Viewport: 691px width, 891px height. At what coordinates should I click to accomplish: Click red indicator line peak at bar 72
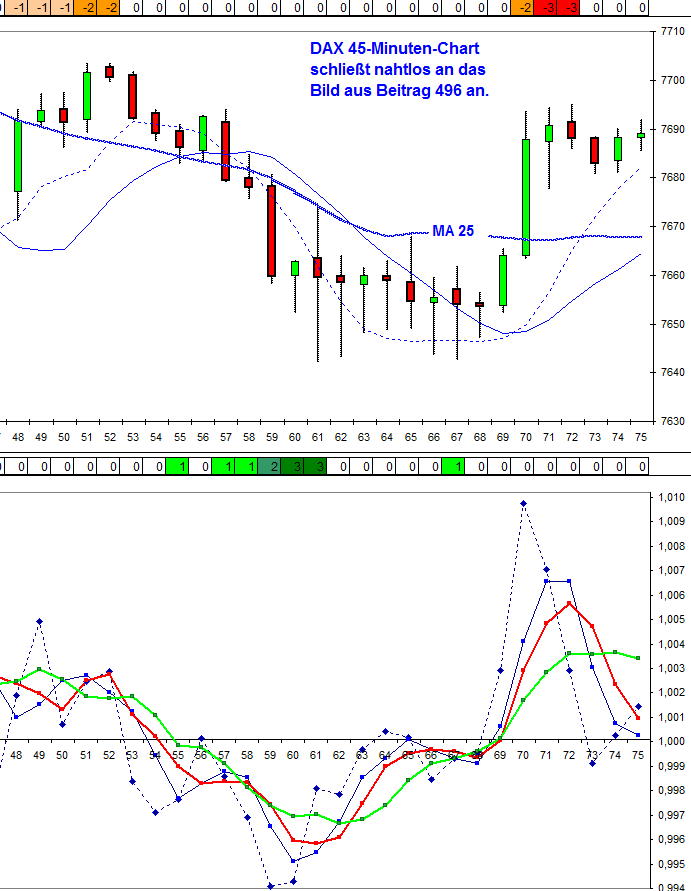pyautogui.click(x=569, y=603)
